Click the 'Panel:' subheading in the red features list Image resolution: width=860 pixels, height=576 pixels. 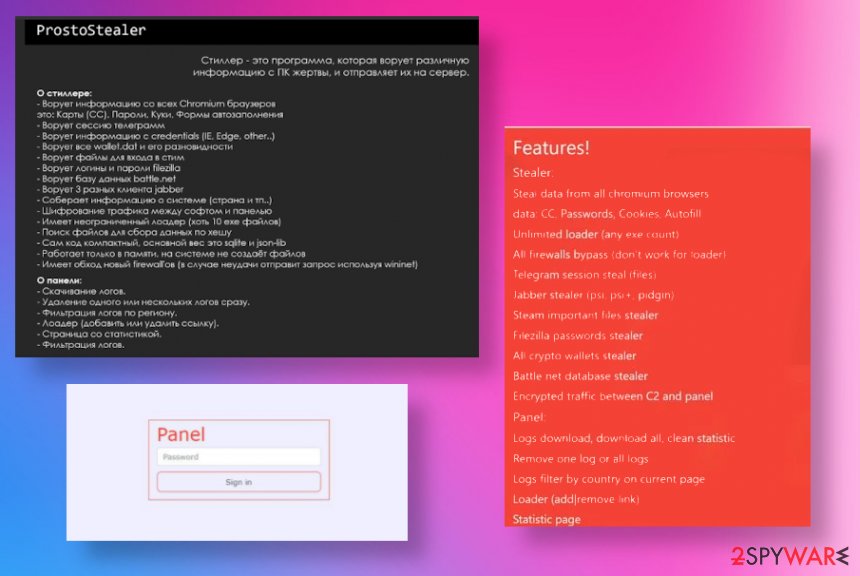(x=529, y=417)
